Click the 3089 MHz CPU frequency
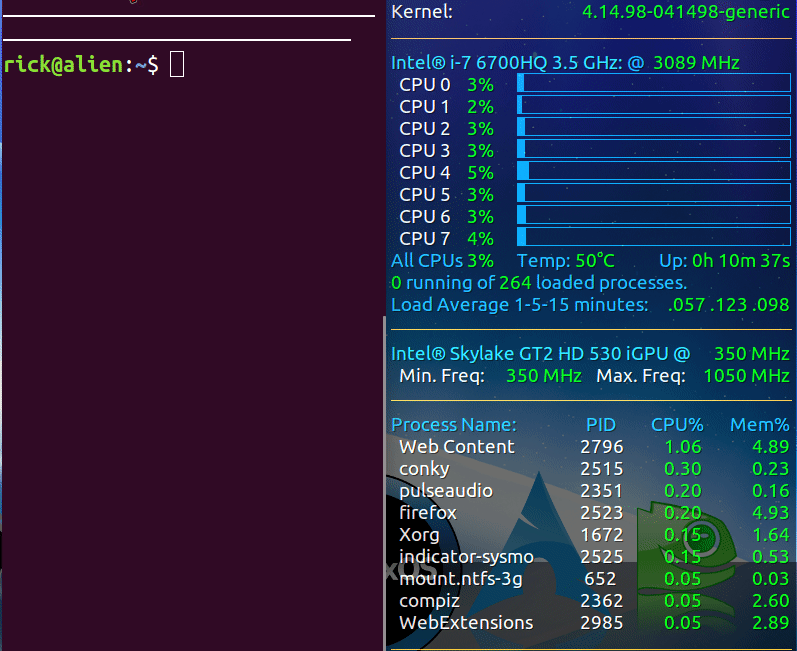The height and width of the screenshot is (651, 797). pyautogui.click(x=696, y=63)
